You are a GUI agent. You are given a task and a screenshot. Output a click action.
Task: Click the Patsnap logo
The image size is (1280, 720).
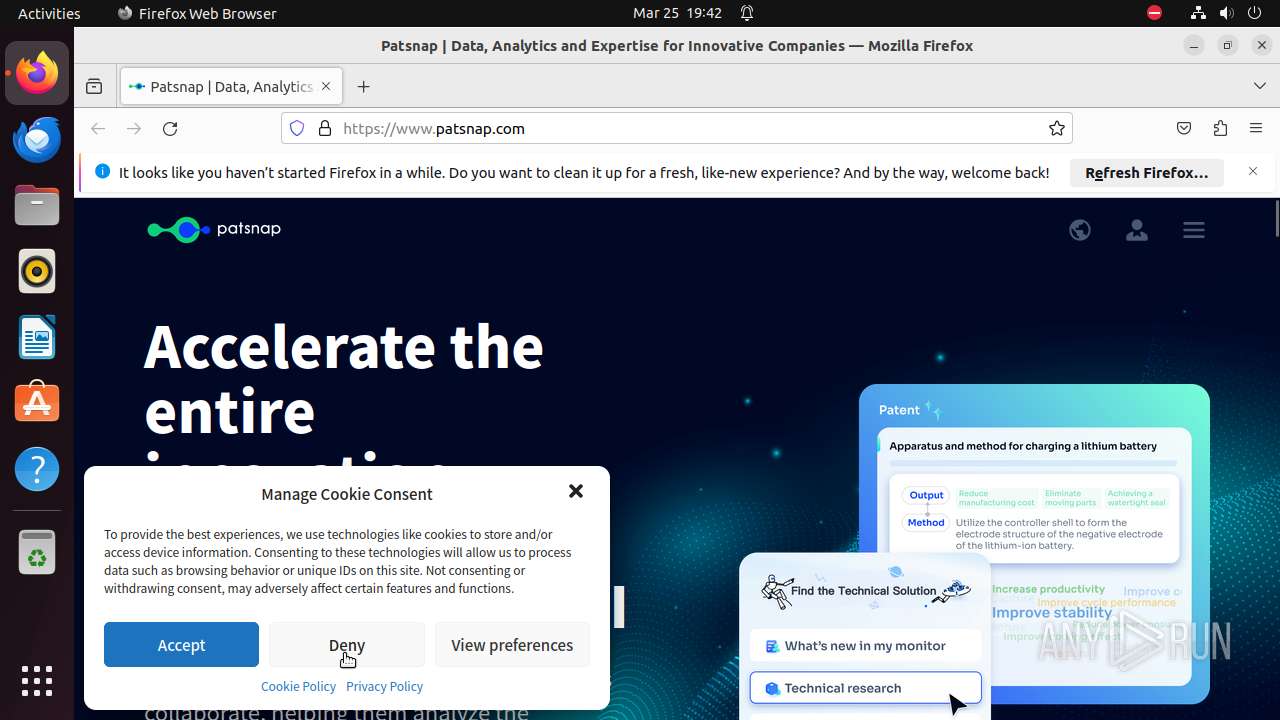click(214, 230)
